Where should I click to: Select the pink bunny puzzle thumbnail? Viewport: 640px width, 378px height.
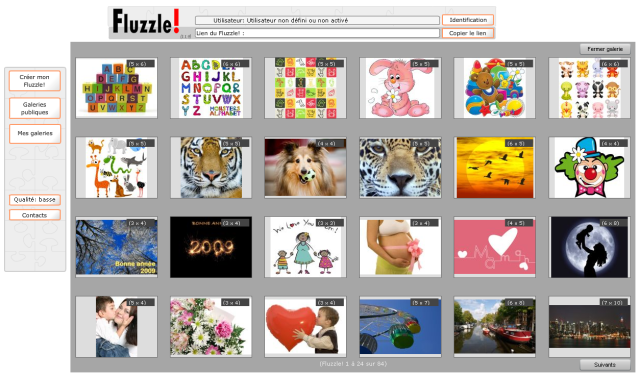[400, 88]
